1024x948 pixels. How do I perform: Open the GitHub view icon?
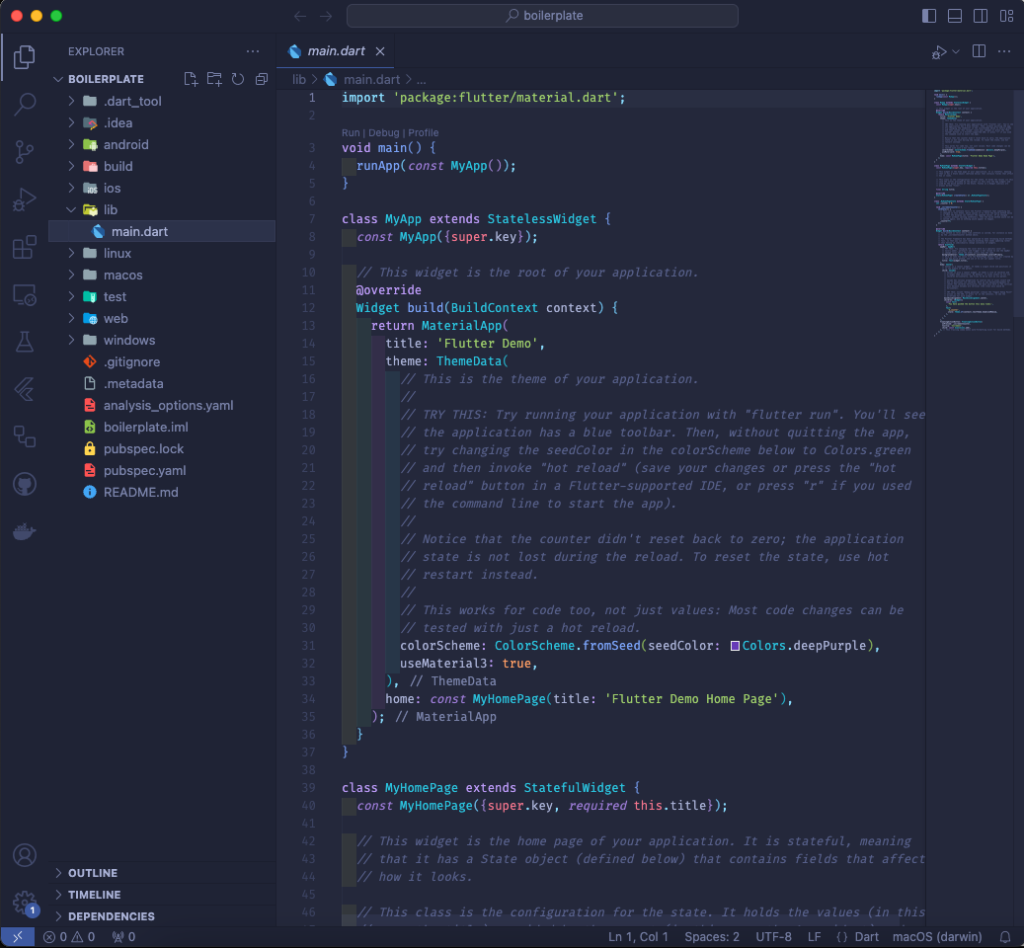25,484
